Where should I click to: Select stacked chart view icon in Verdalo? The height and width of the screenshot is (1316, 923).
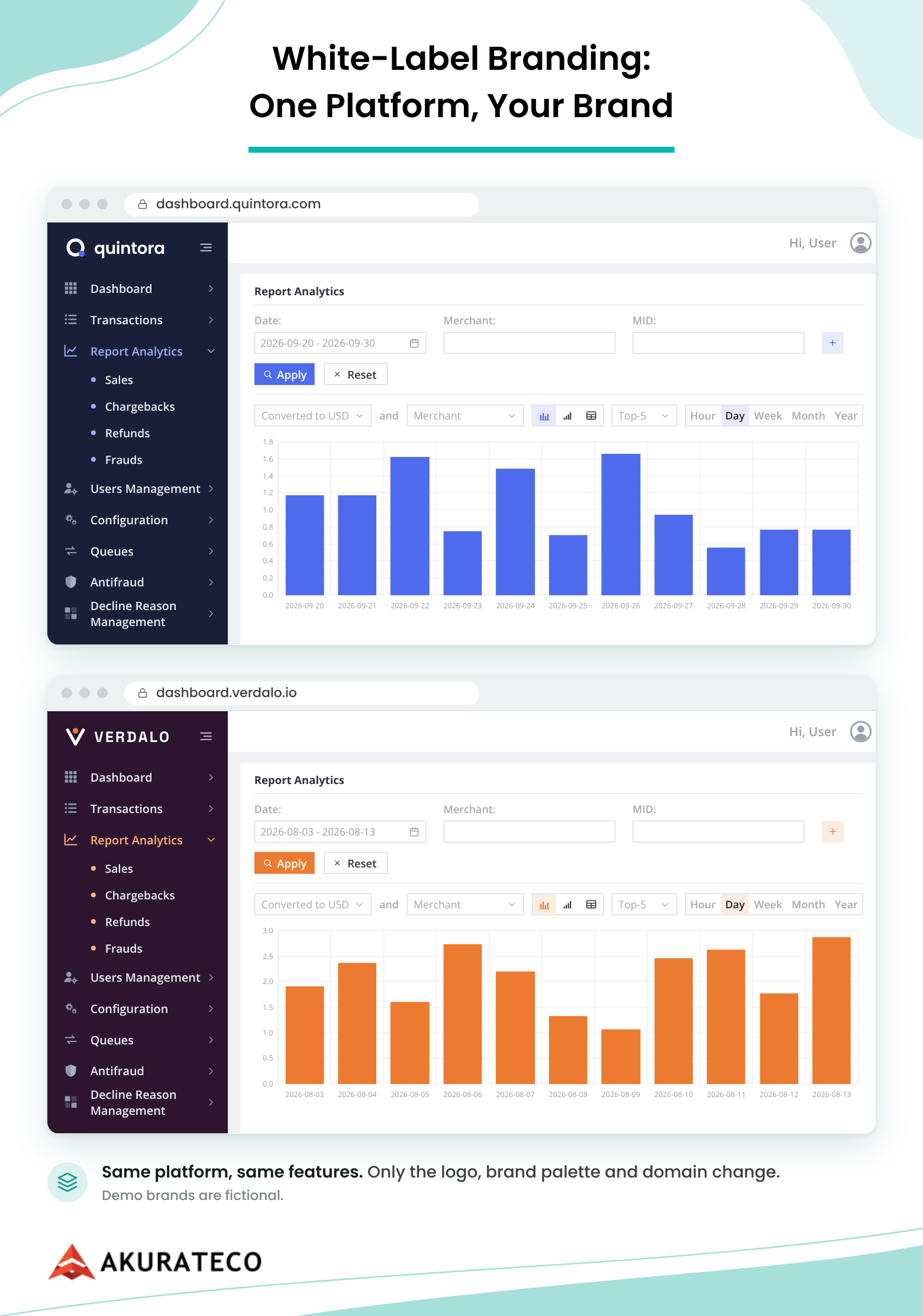point(567,905)
